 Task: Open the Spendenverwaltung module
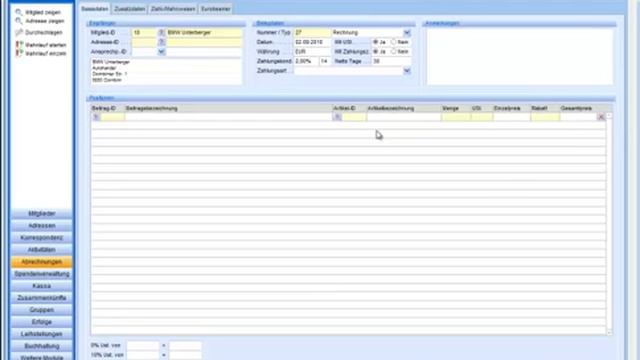coord(42,274)
